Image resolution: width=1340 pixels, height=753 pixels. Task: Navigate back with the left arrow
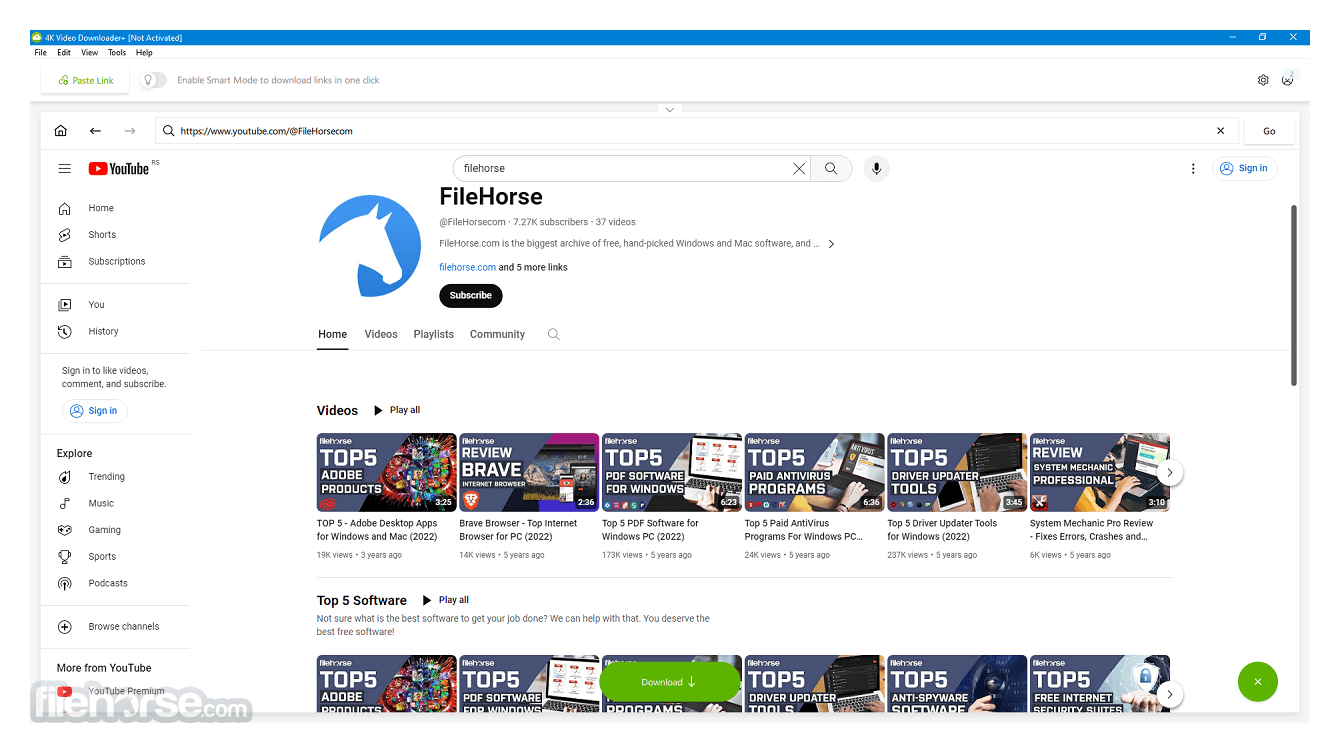[x=95, y=131]
